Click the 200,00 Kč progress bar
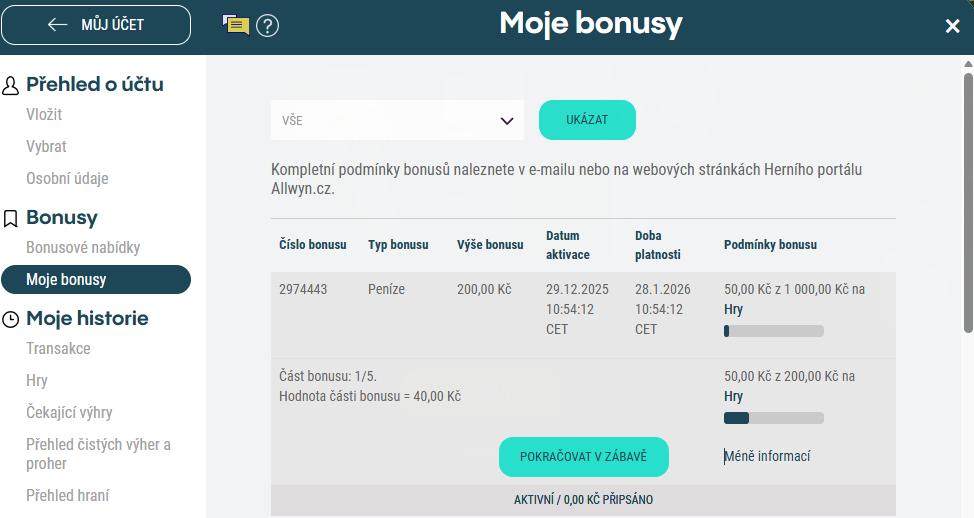 click(x=773, y=418)
